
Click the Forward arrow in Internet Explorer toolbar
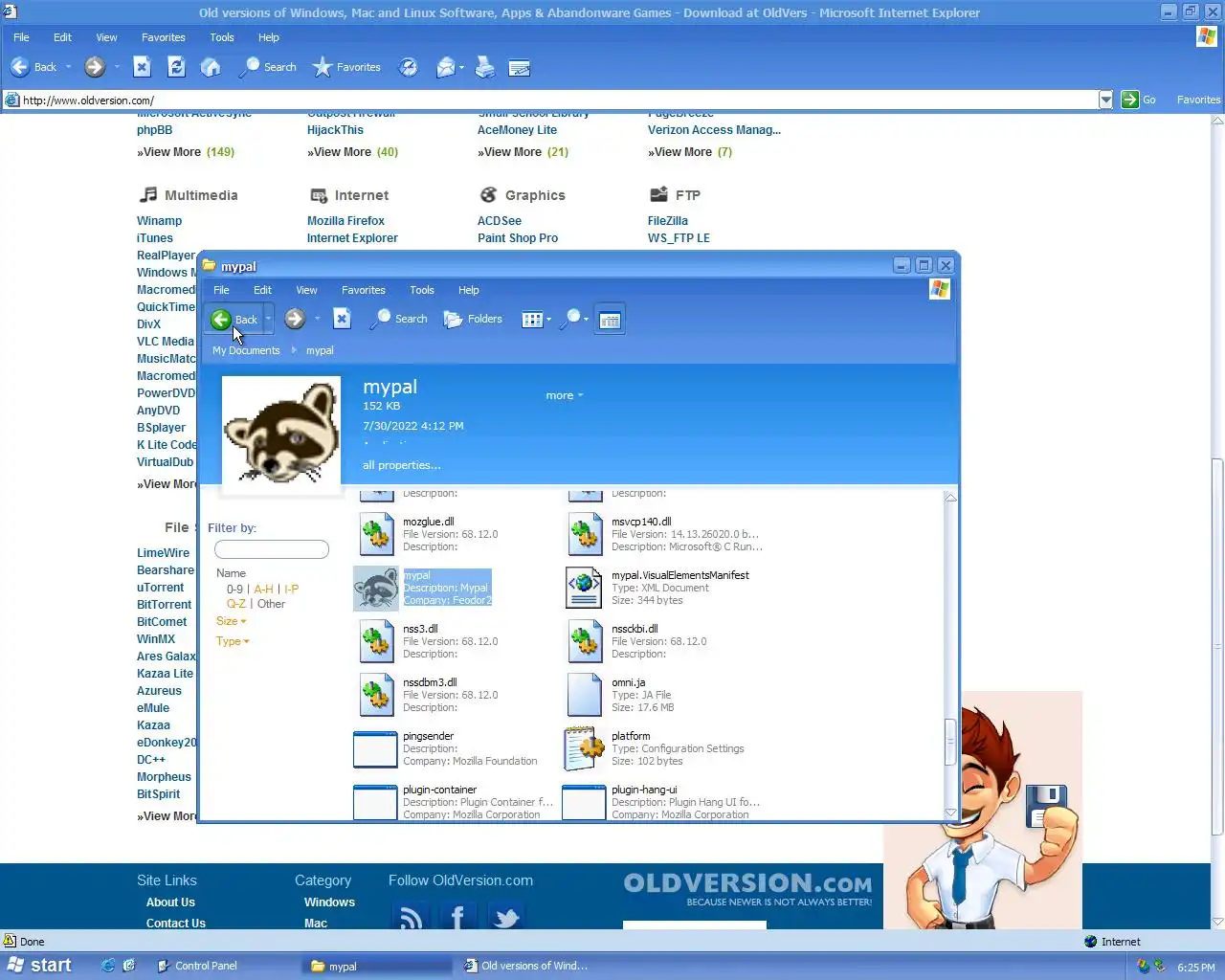[x=94, y=67]
